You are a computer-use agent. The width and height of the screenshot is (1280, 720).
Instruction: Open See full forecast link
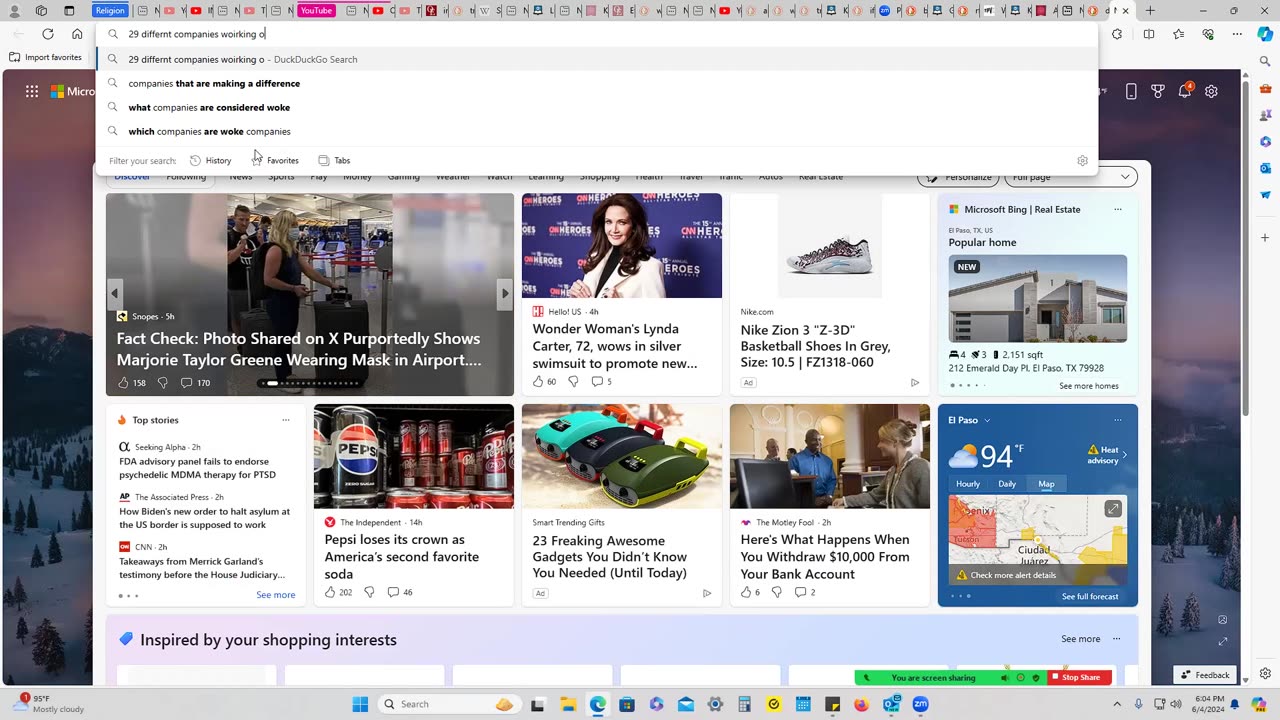pos(1090,597)
